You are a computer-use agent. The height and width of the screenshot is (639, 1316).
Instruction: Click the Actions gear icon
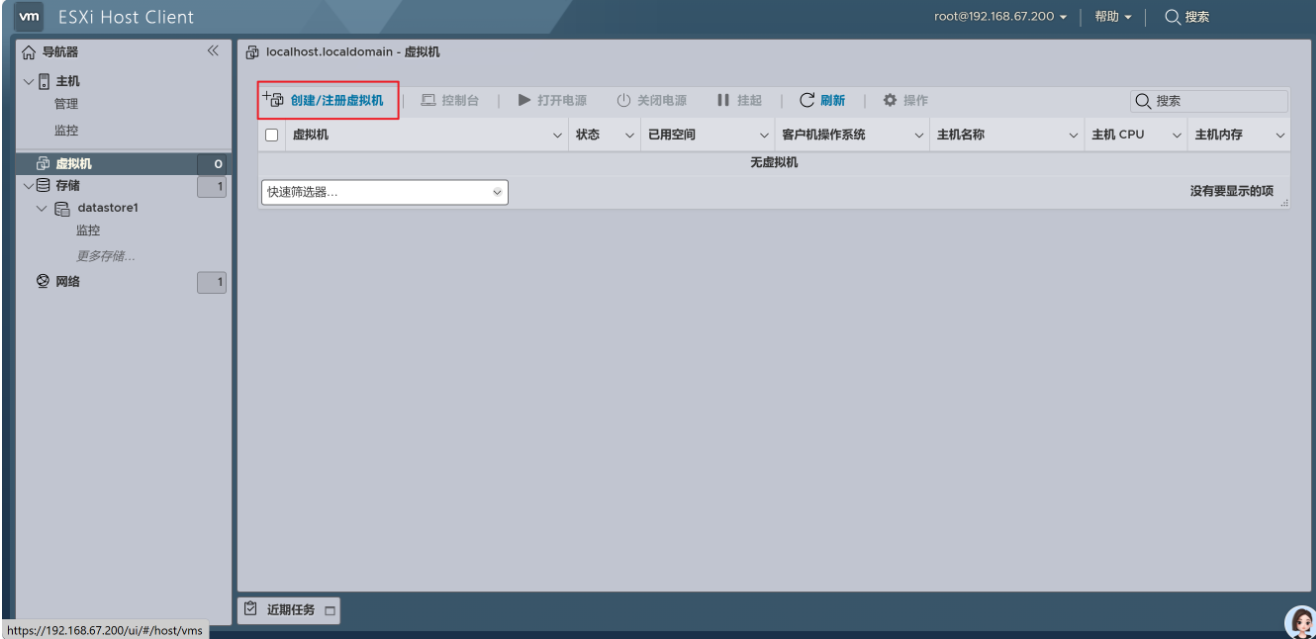click(888, 100)
